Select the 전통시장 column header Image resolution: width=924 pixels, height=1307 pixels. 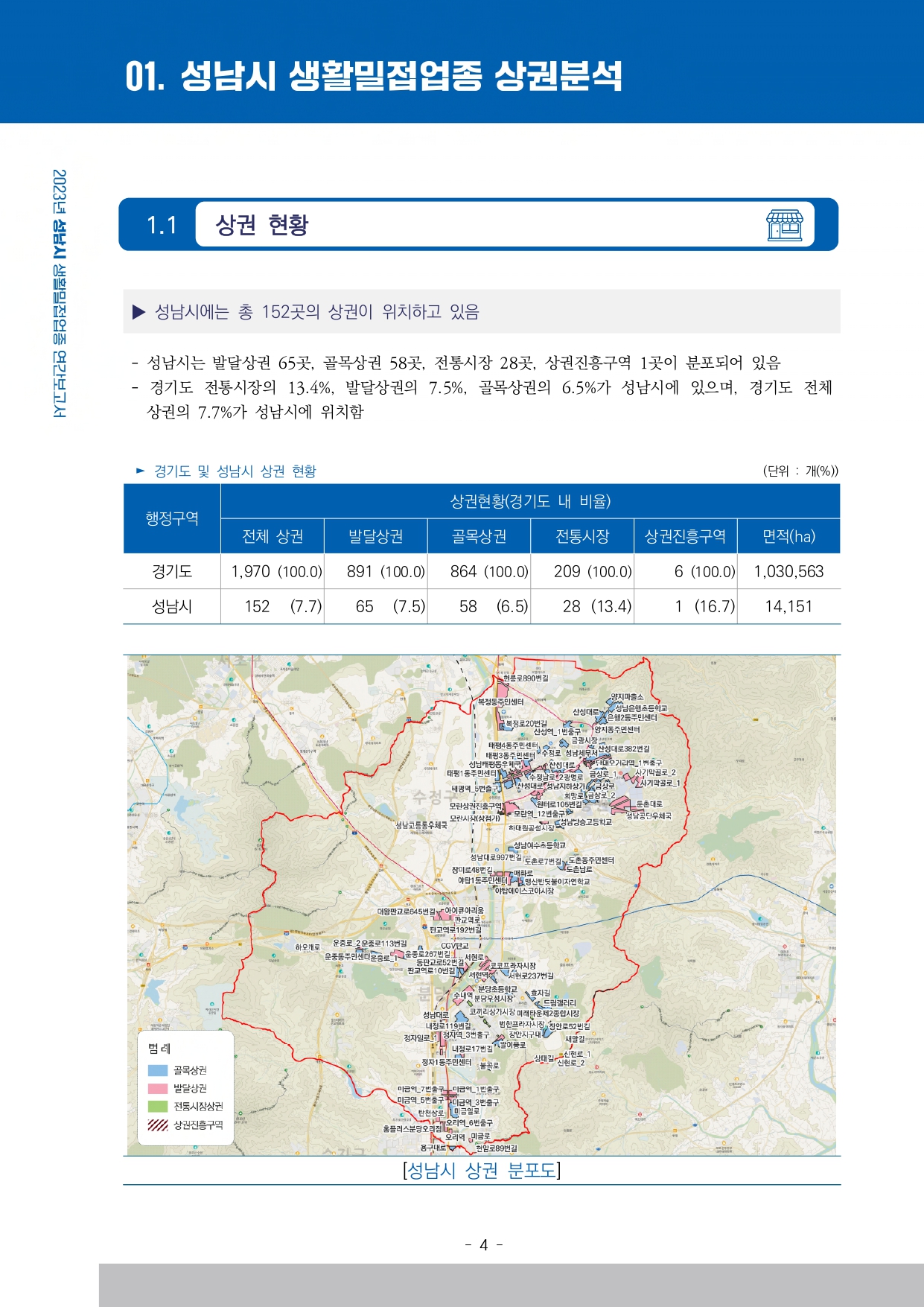click(582, 536)
